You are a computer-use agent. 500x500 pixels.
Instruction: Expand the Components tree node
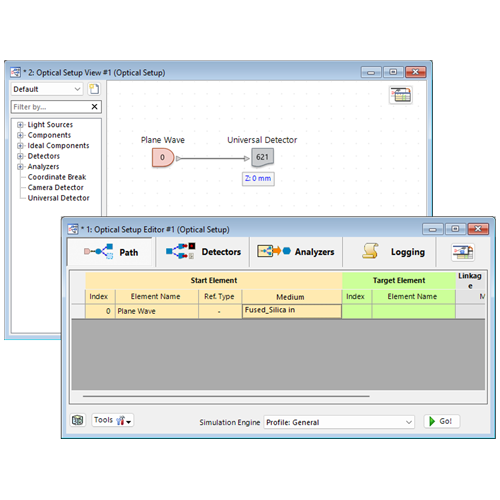click(20, 135)
